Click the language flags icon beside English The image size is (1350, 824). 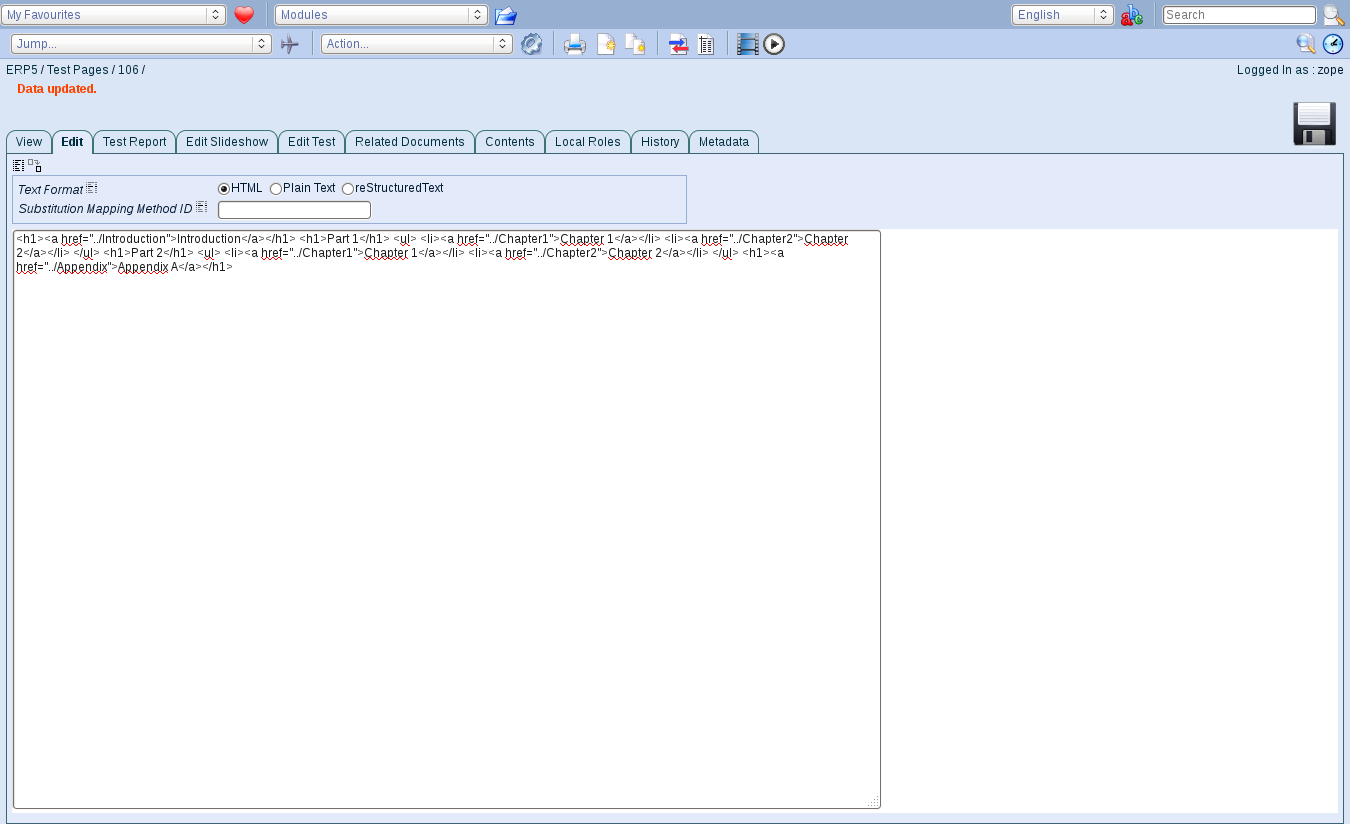1132,15
